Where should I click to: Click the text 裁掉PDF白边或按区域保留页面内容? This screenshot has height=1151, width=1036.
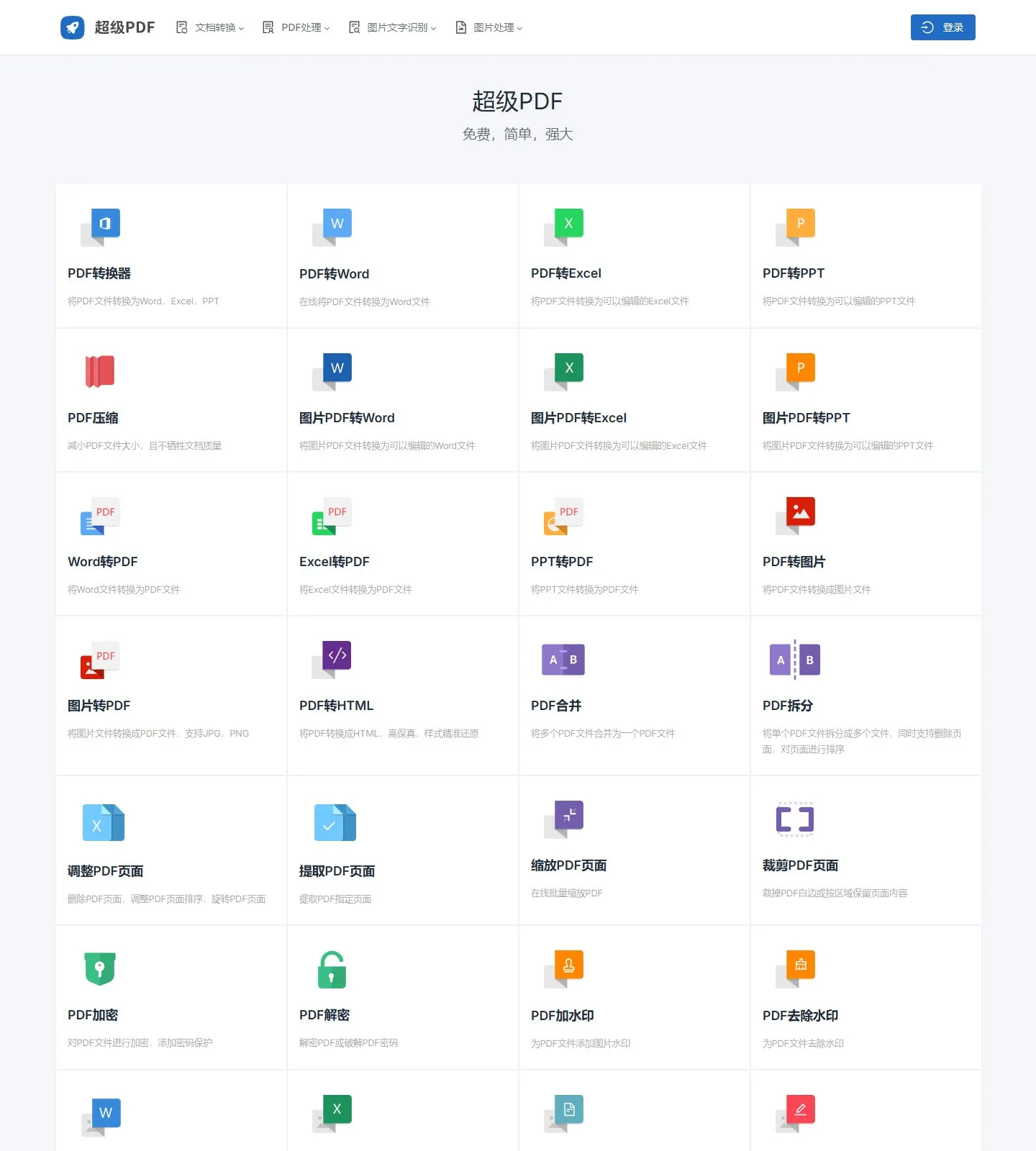[x=835, y=893]
